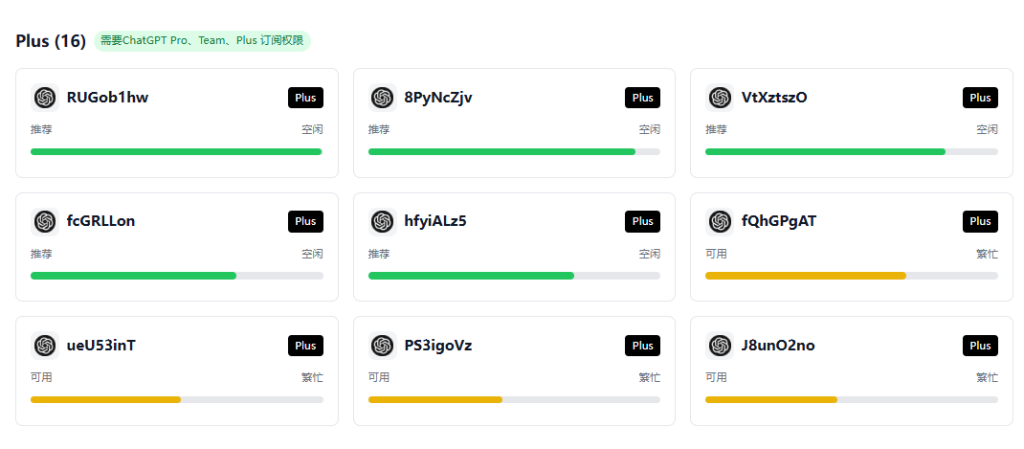
Task: Open the account named VtXztszO
Action: click(x=774, y=97)
